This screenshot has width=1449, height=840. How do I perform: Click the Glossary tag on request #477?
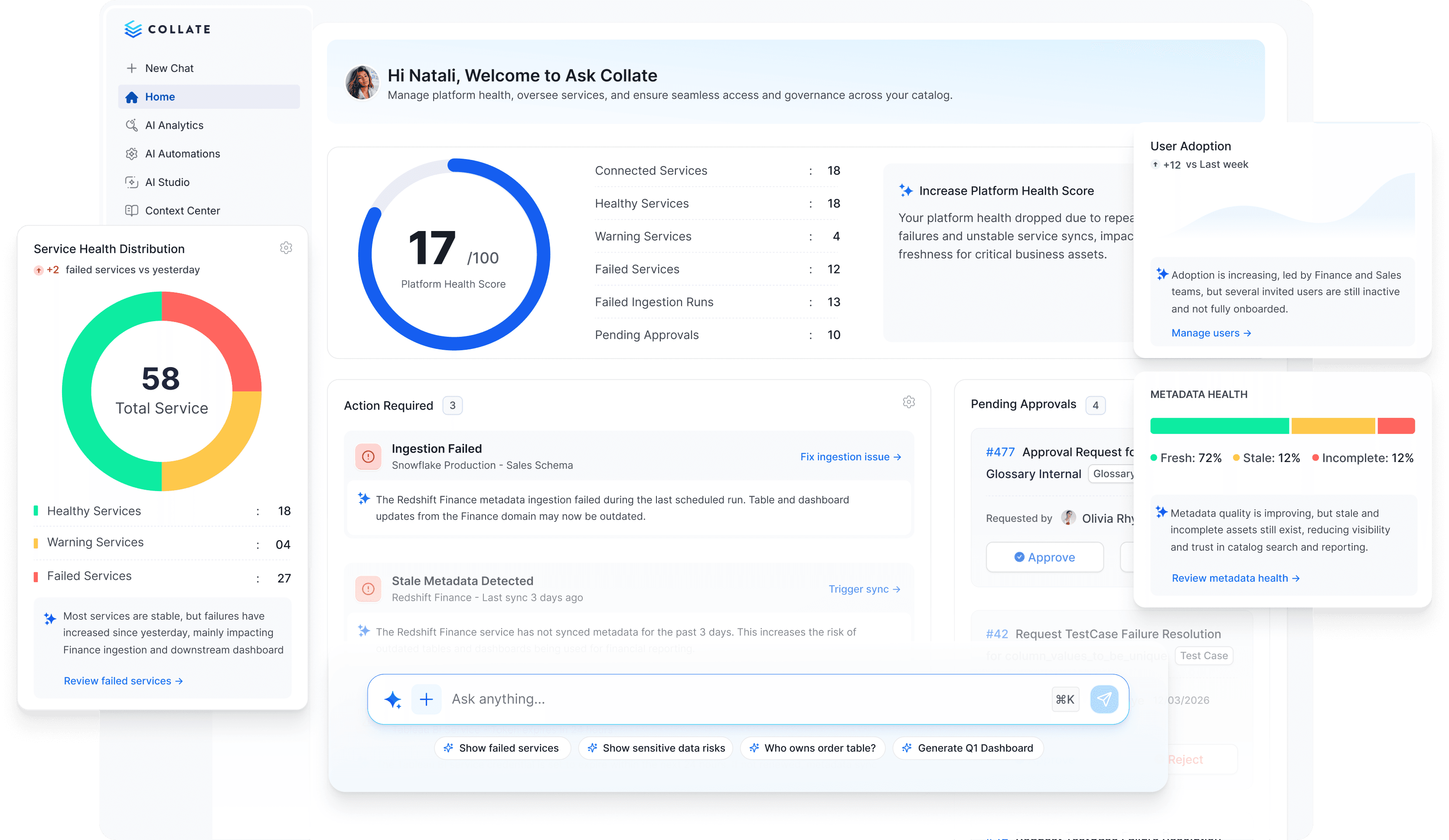(1112, 474)
